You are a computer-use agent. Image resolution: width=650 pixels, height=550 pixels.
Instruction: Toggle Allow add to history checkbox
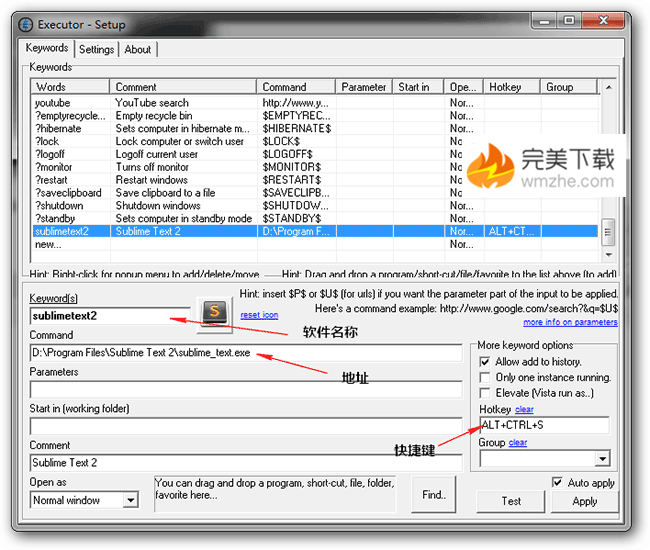coord(485,362)
